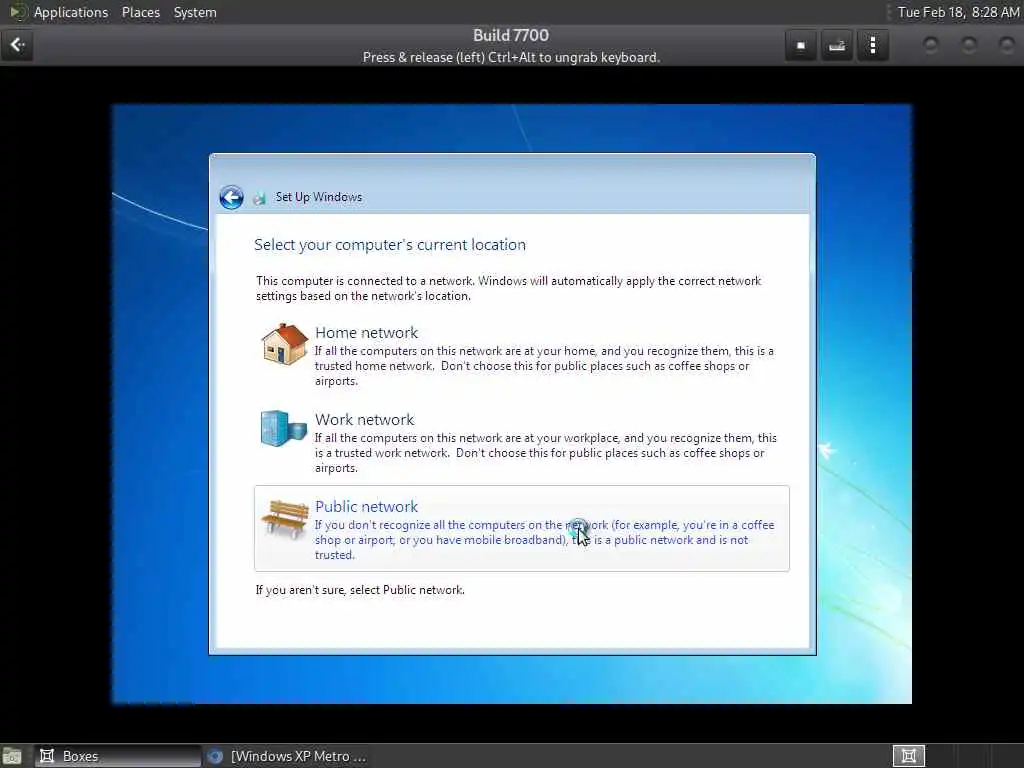Go back in Boxes with the arrow button
Viewport: 1024px width, 768px height.
click(17, 45)
